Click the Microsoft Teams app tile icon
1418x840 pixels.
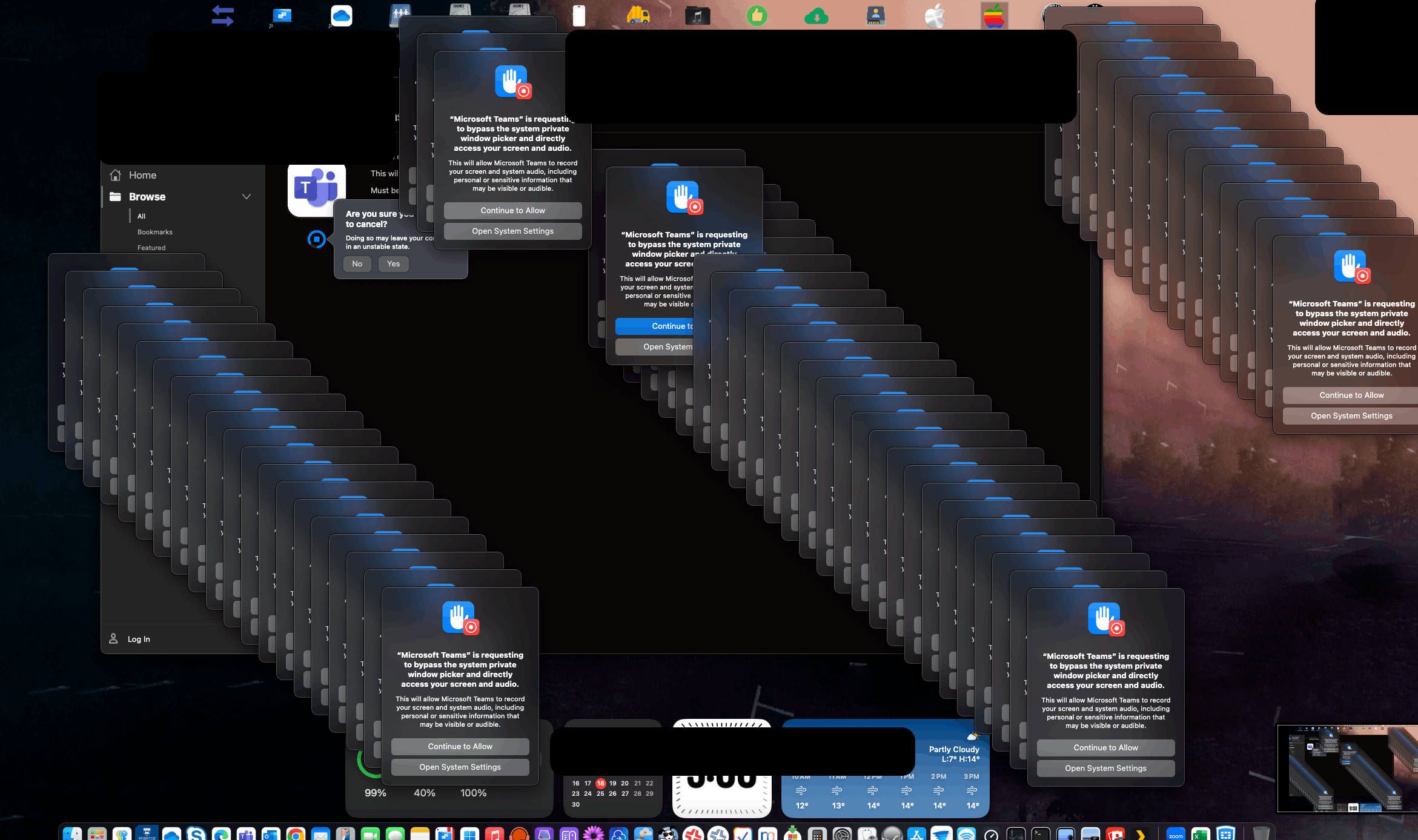coord(316,189)
